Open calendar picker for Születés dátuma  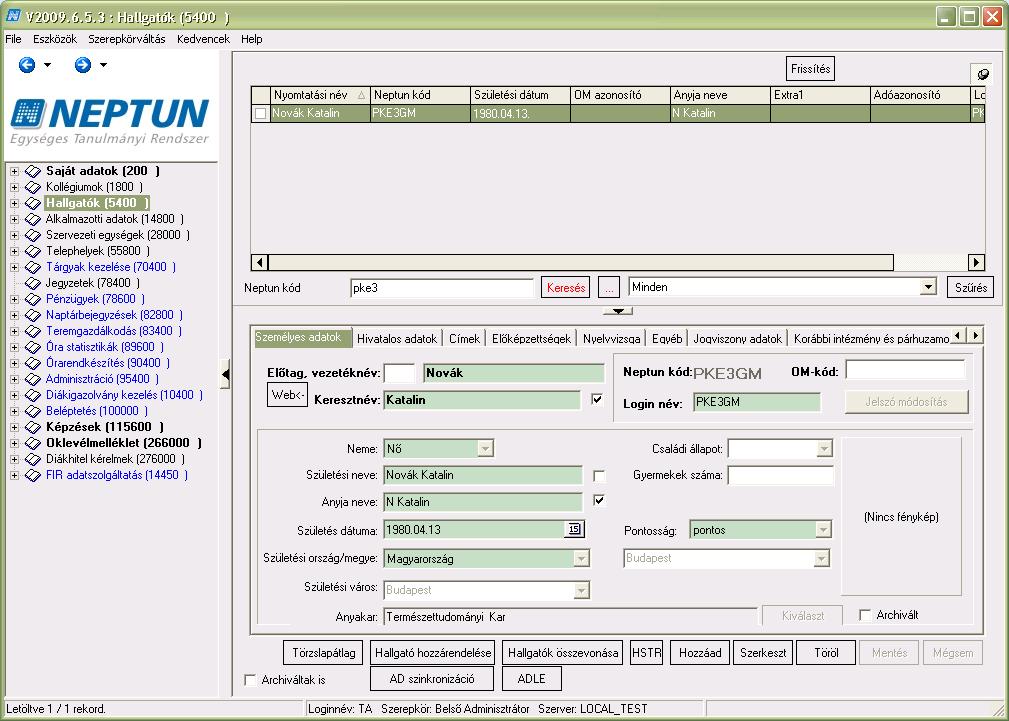click(x=574, y=530)
